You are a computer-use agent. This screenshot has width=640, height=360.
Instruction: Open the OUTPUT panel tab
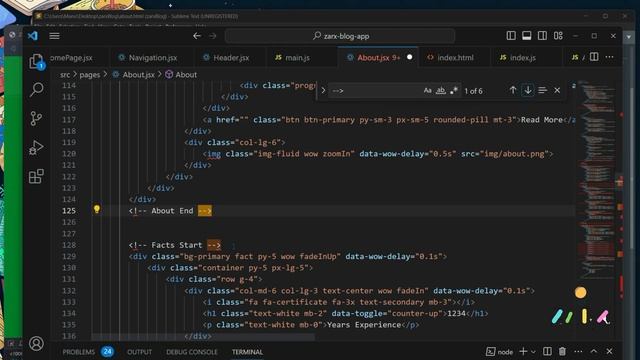coord(139,351)
